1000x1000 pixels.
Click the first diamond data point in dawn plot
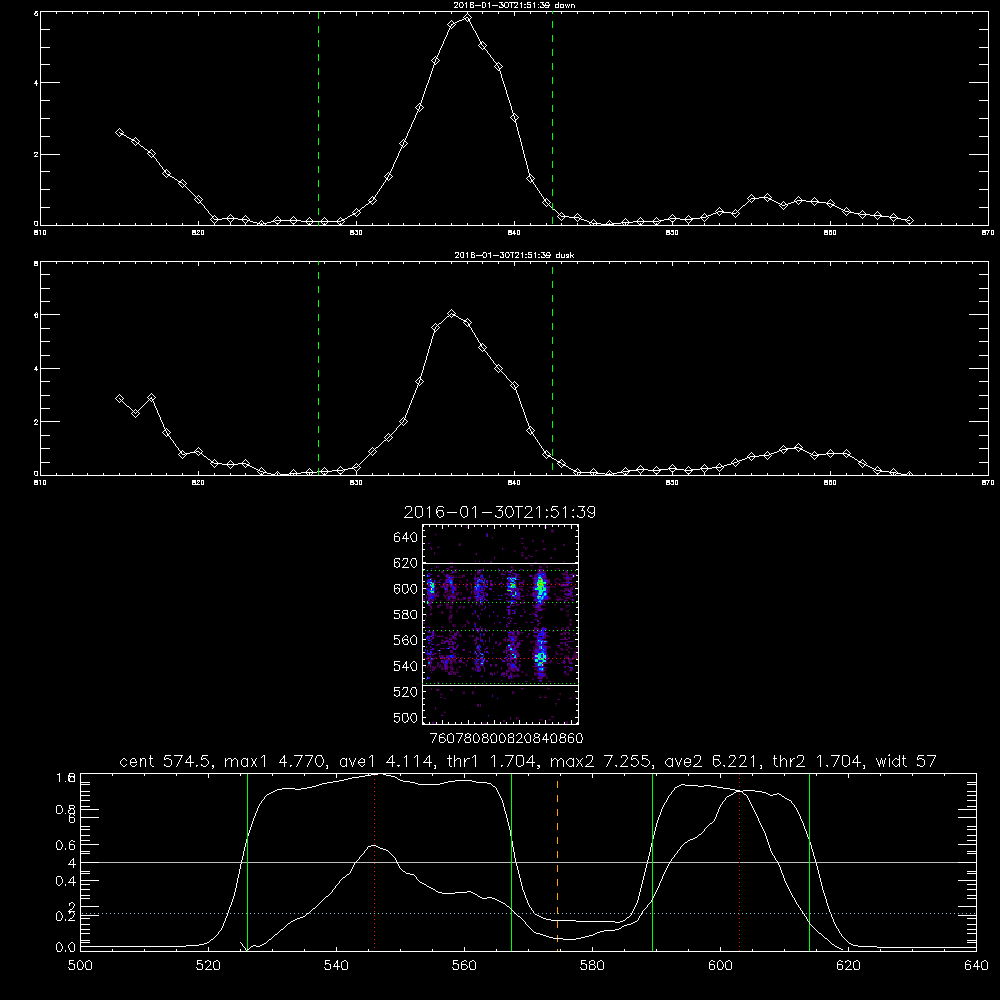pyautogui.click(x=119, y=132)
